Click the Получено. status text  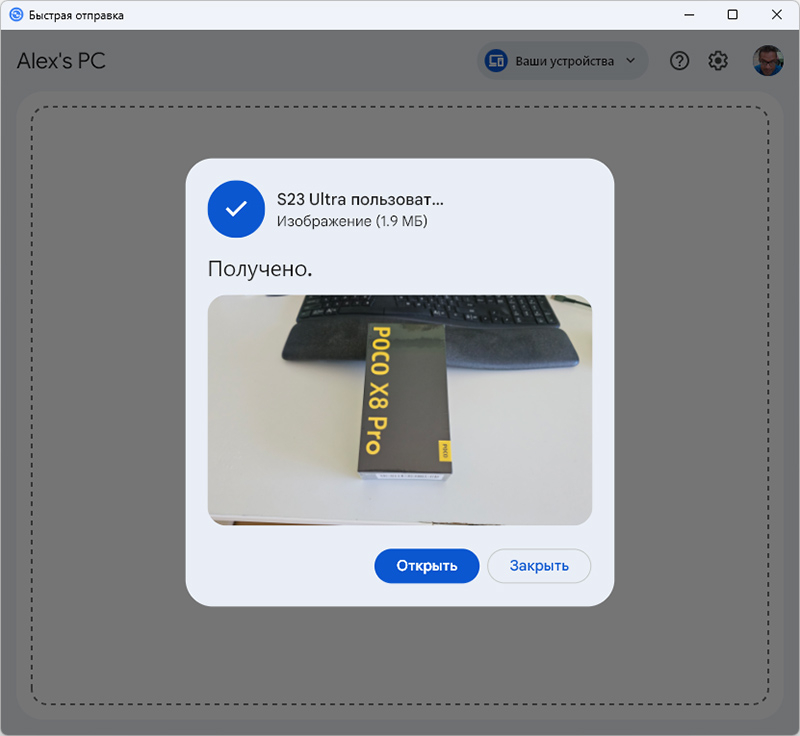tap(260, 269)
